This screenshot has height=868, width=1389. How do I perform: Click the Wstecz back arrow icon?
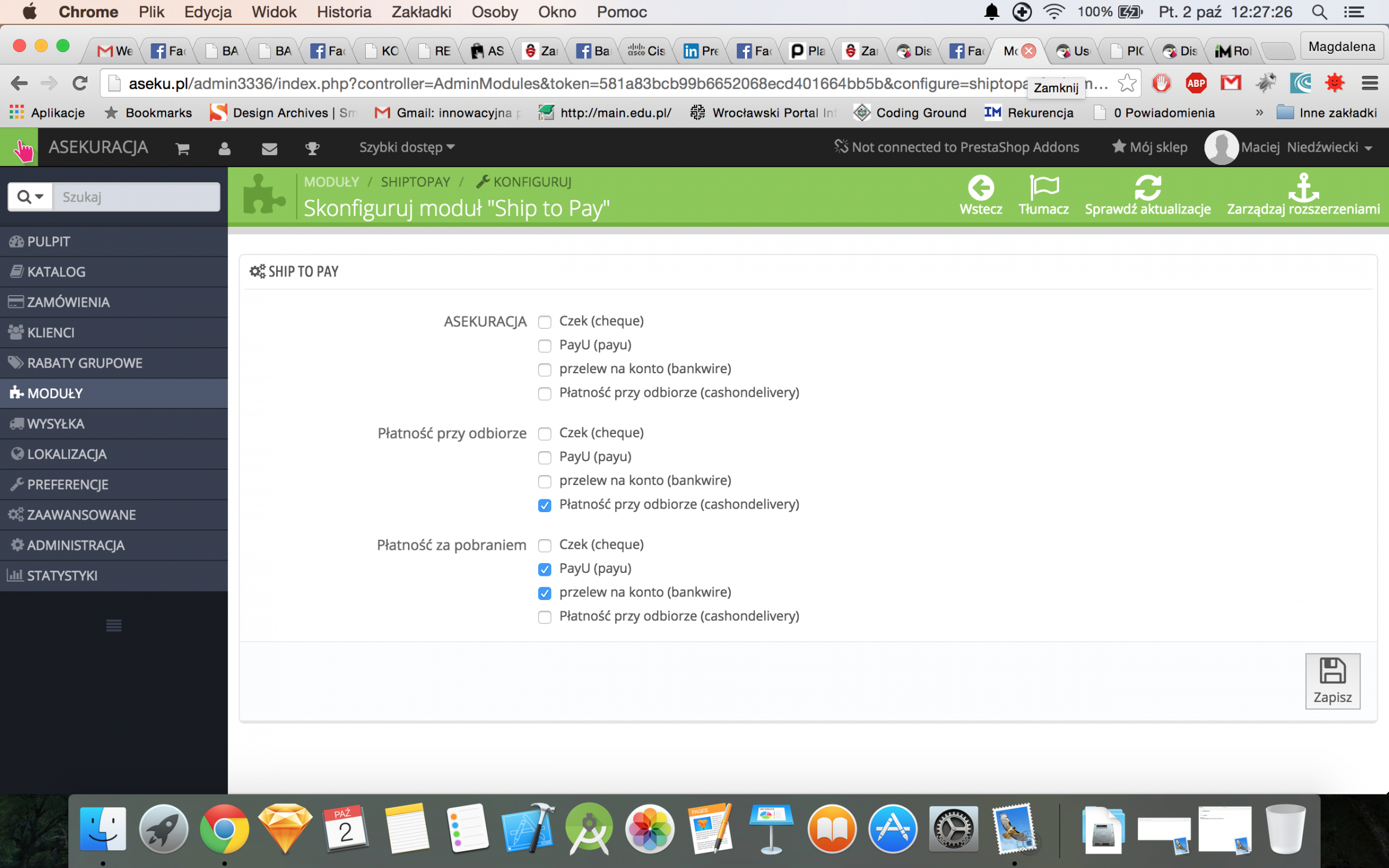[980, 188]
